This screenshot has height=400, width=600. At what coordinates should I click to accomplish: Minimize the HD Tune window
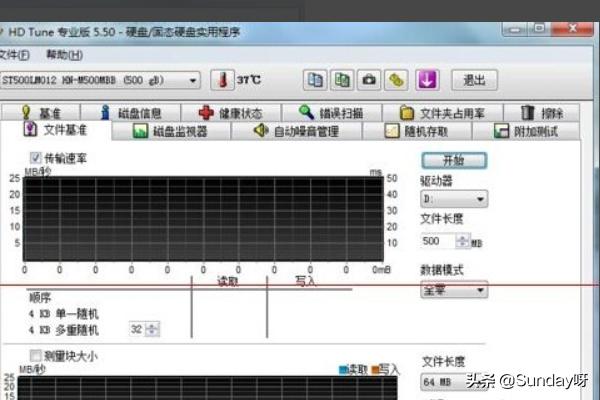(515, 29)
